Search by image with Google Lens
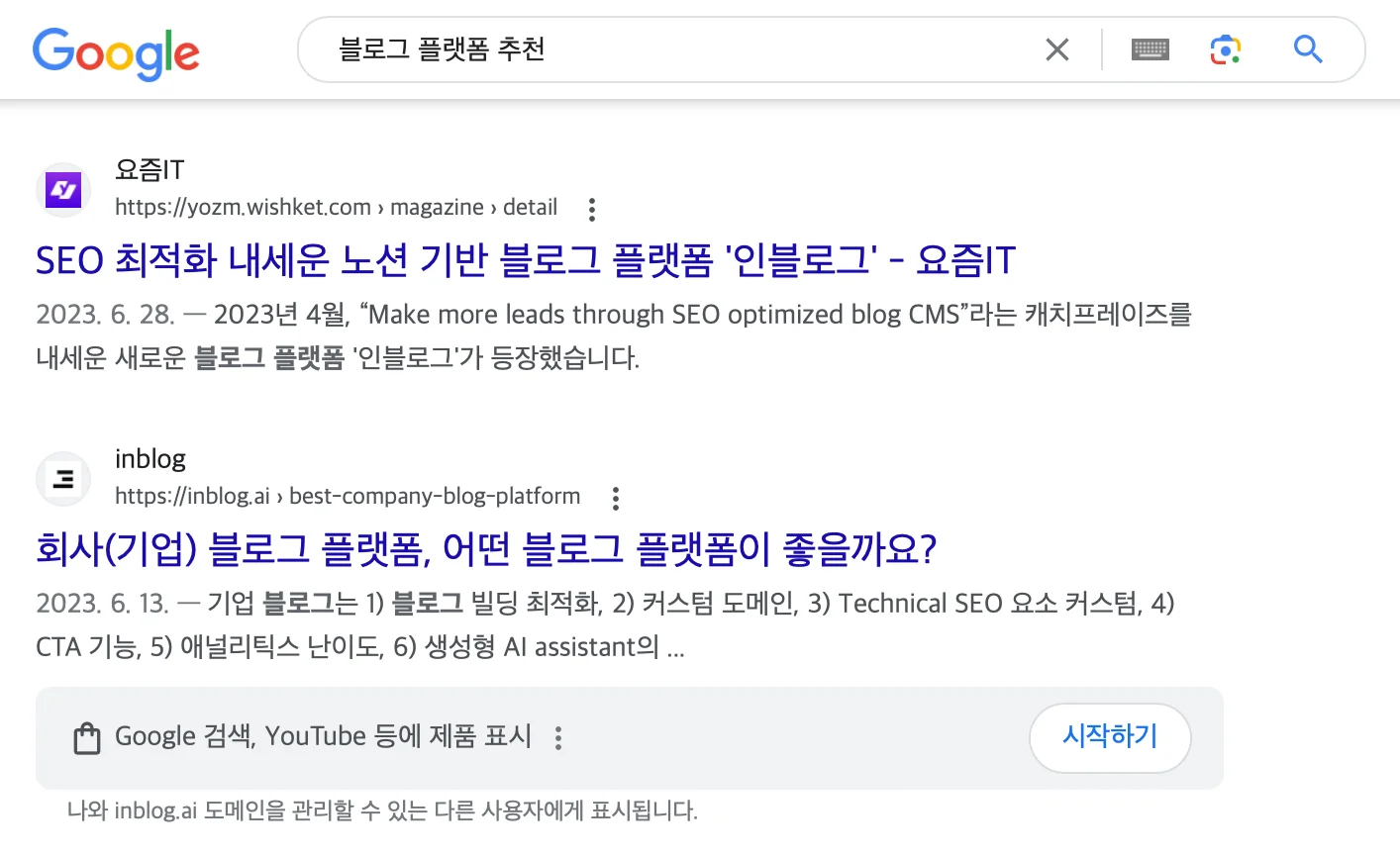Screen dimensions: 1400x857 1225,49
